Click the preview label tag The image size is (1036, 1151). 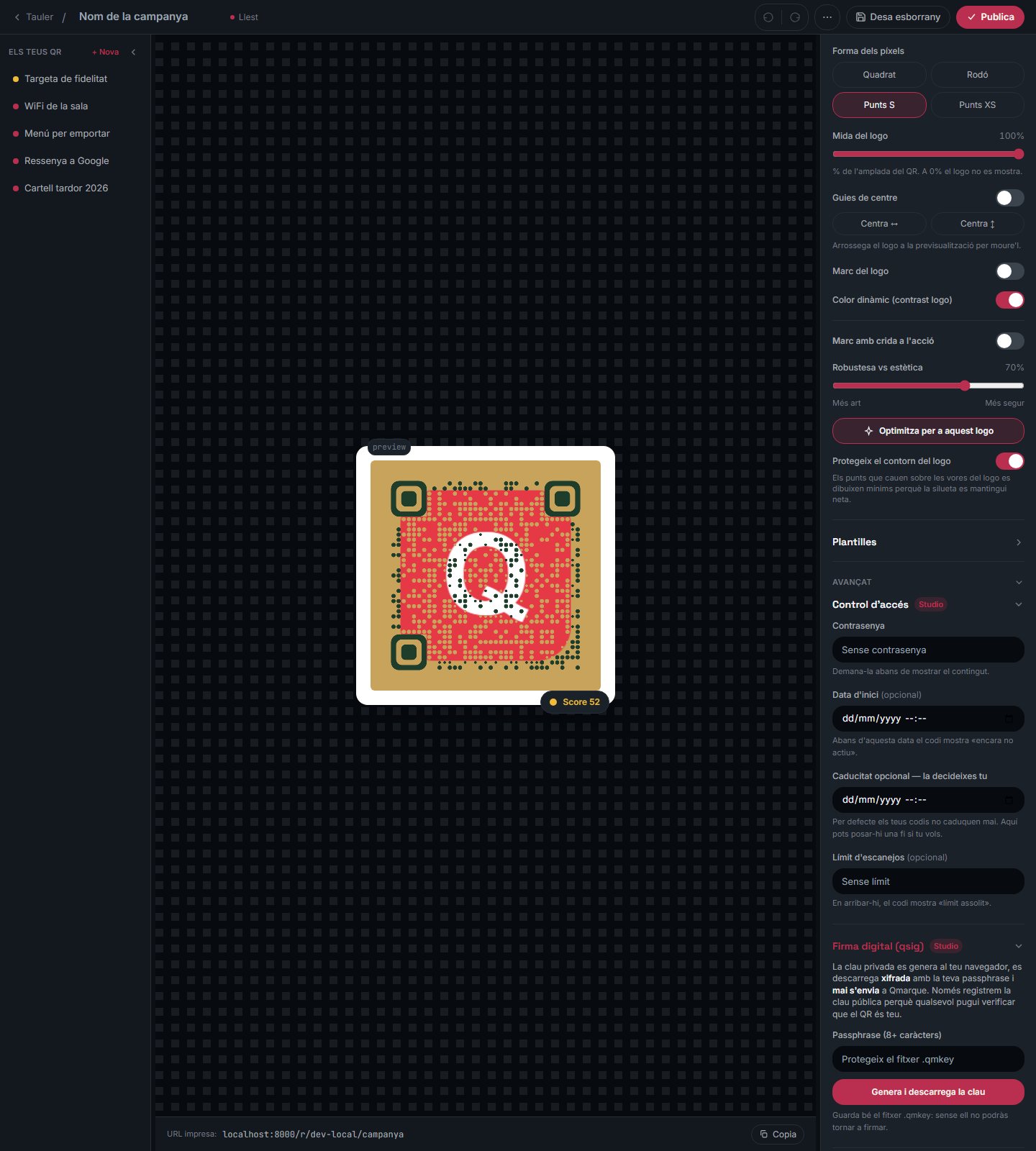coord(389,447)
